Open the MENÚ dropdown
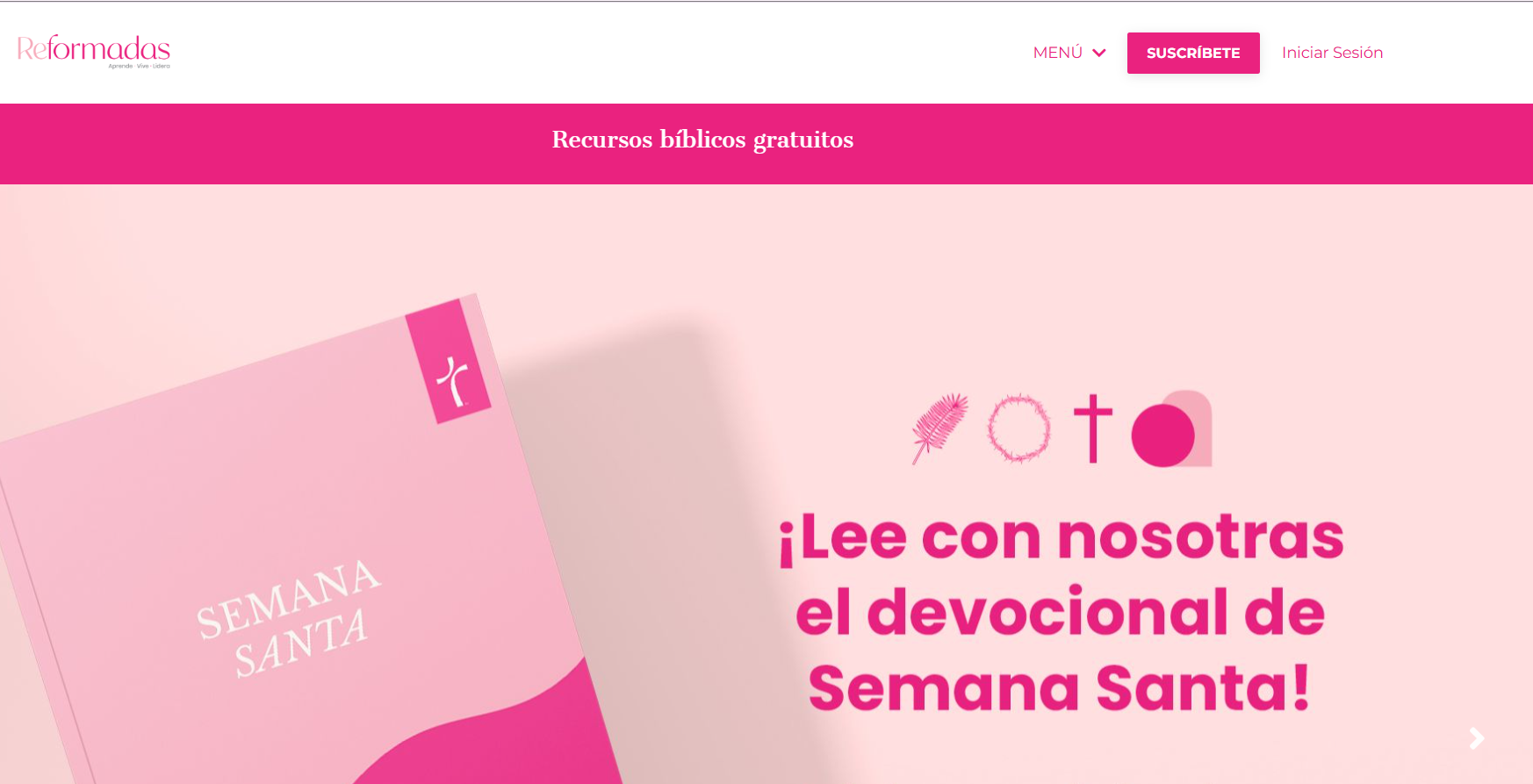The height and width of the screenshot is (784, 1533). coord(1069,53)
